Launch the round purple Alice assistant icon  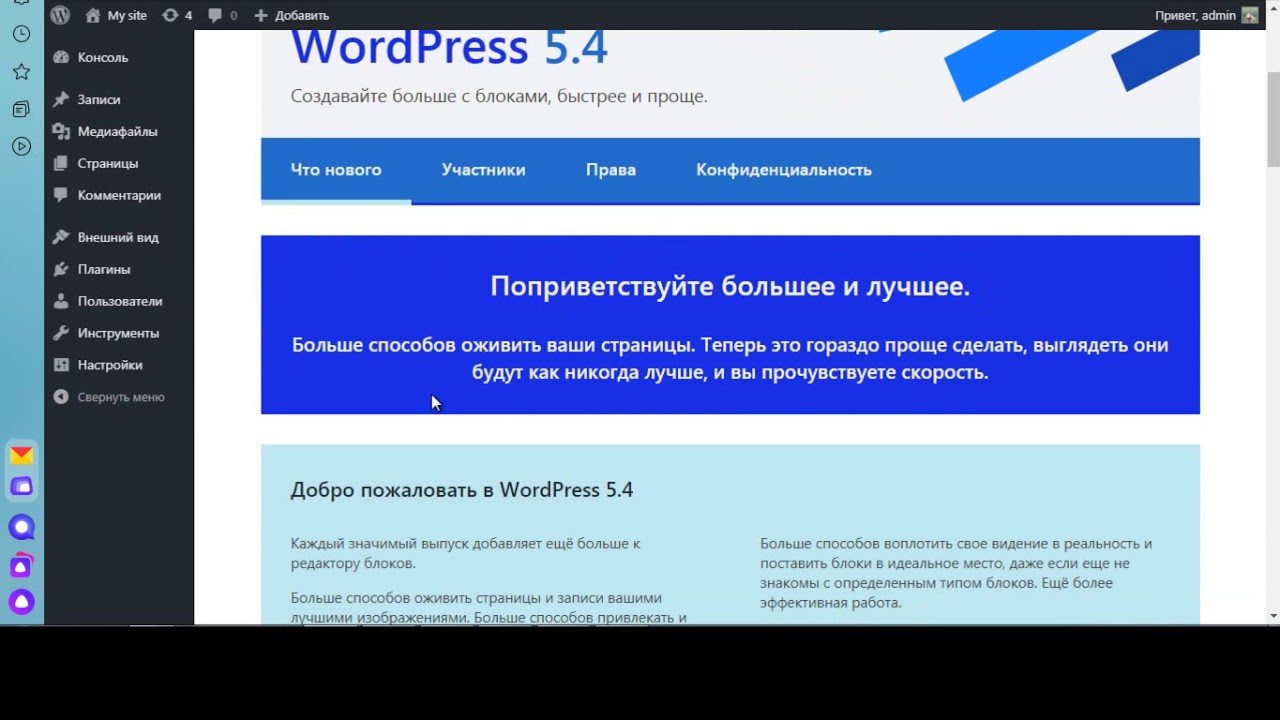(21, 602)
